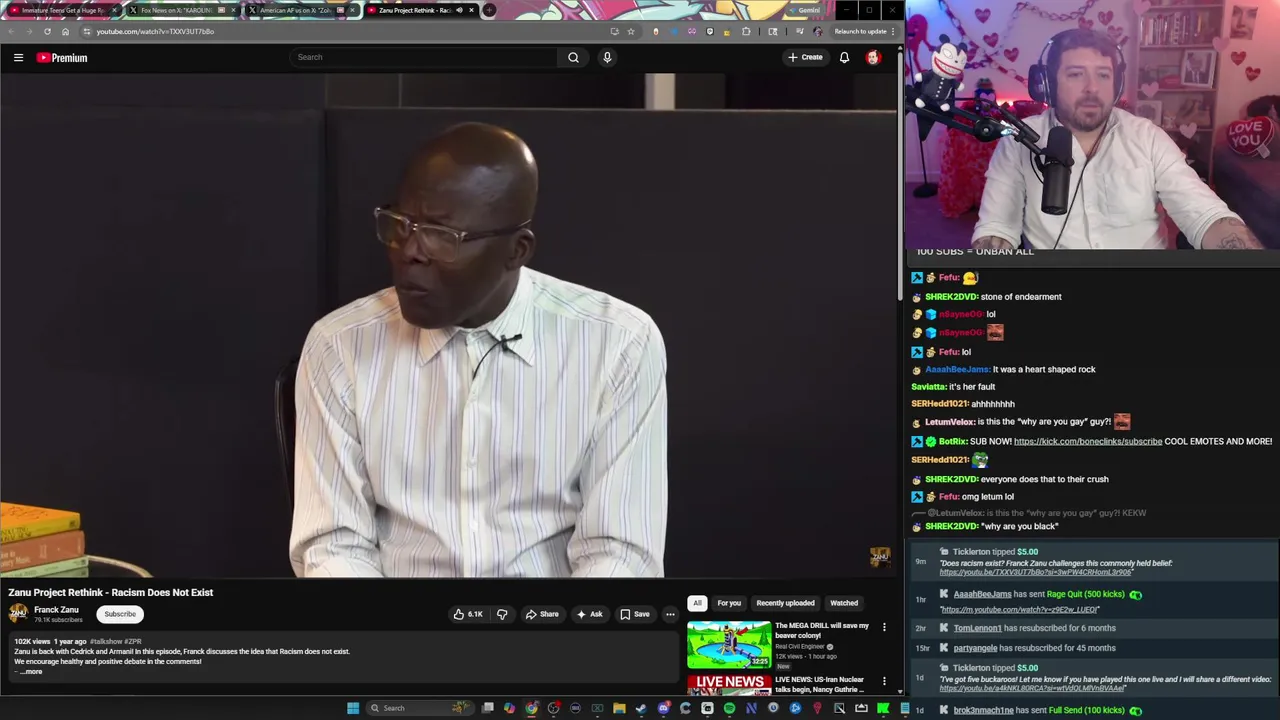
Task: Click the youtube.com address bar URL
Action: click(x=155, y=31)
